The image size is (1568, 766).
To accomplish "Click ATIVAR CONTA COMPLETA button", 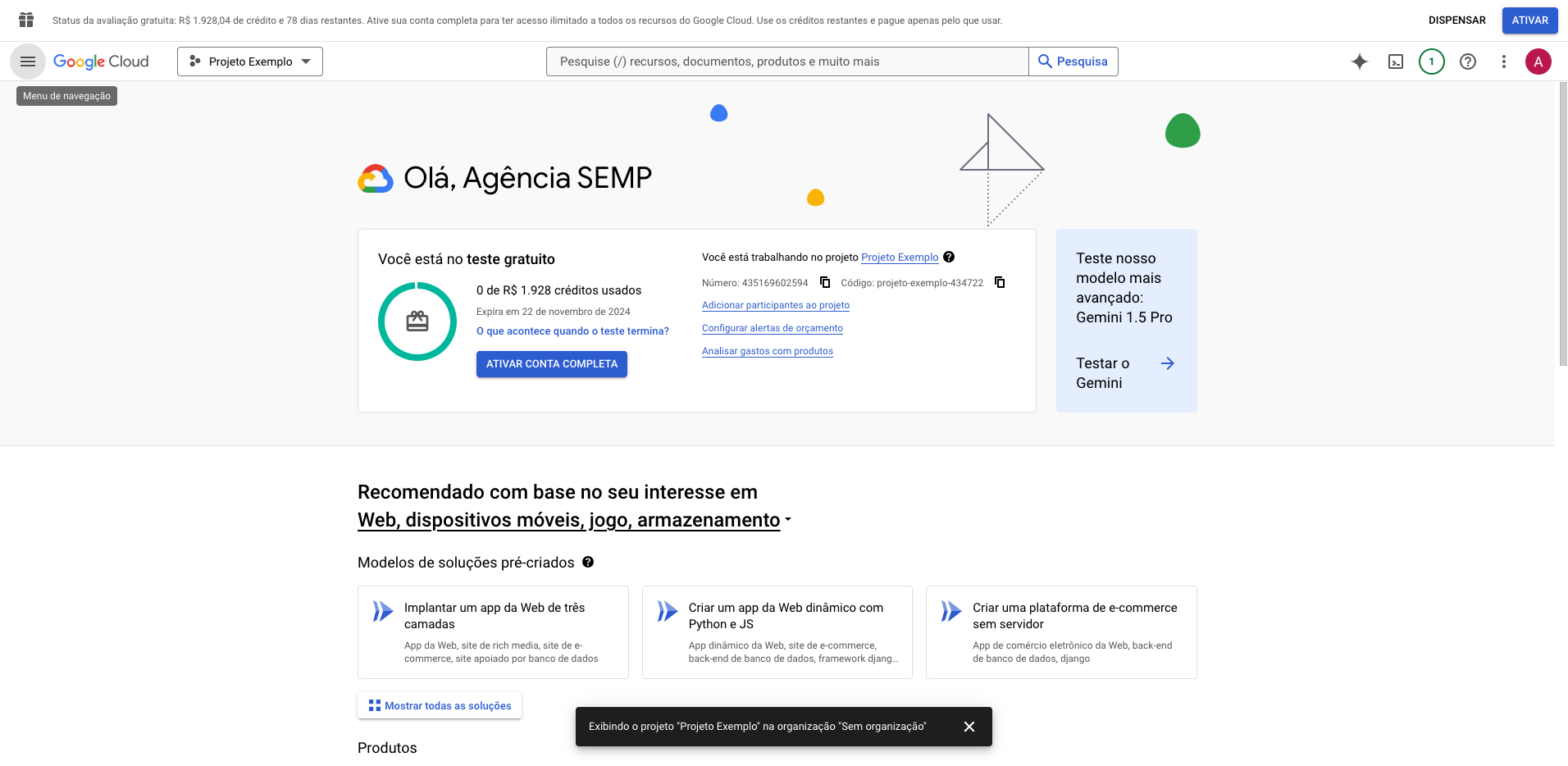I will 552,364.
